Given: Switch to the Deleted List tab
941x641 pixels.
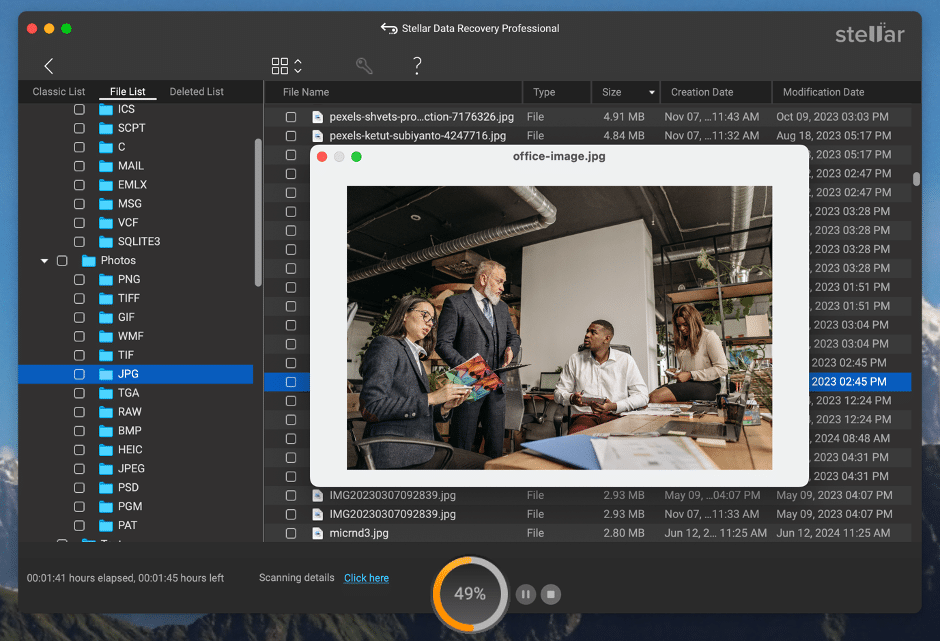Looking at the screenshot, I should pyautogui.click(x=196, y=92).
